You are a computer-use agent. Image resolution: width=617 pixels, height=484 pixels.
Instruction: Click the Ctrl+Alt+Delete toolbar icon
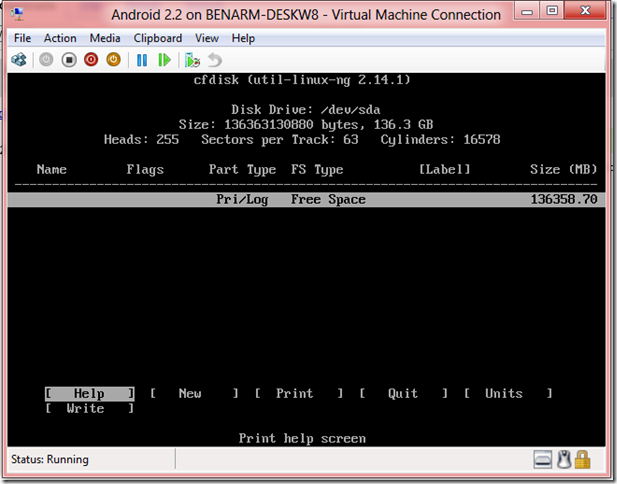click(19, 60)
